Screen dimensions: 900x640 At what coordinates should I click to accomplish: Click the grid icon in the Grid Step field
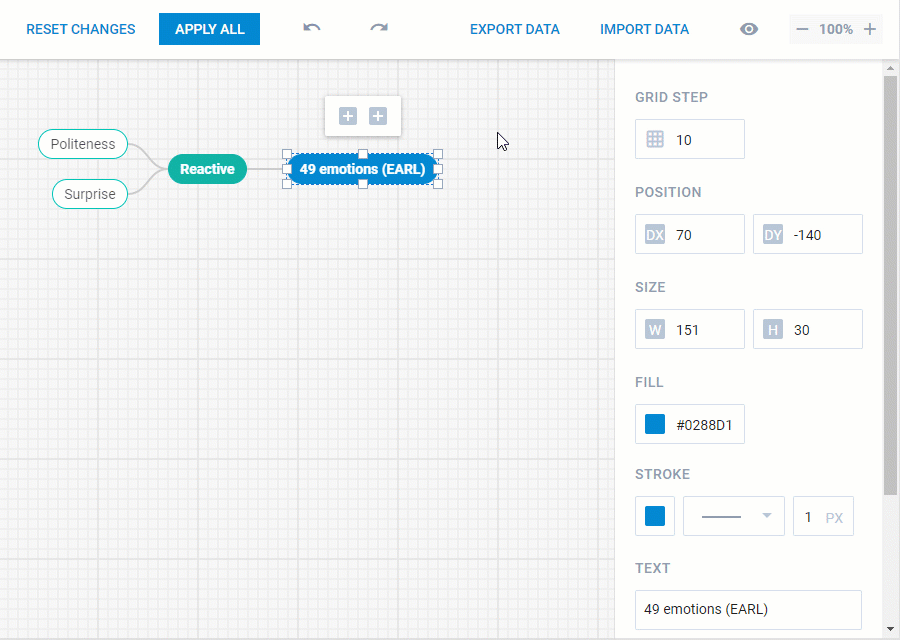[x=655, y=139]
